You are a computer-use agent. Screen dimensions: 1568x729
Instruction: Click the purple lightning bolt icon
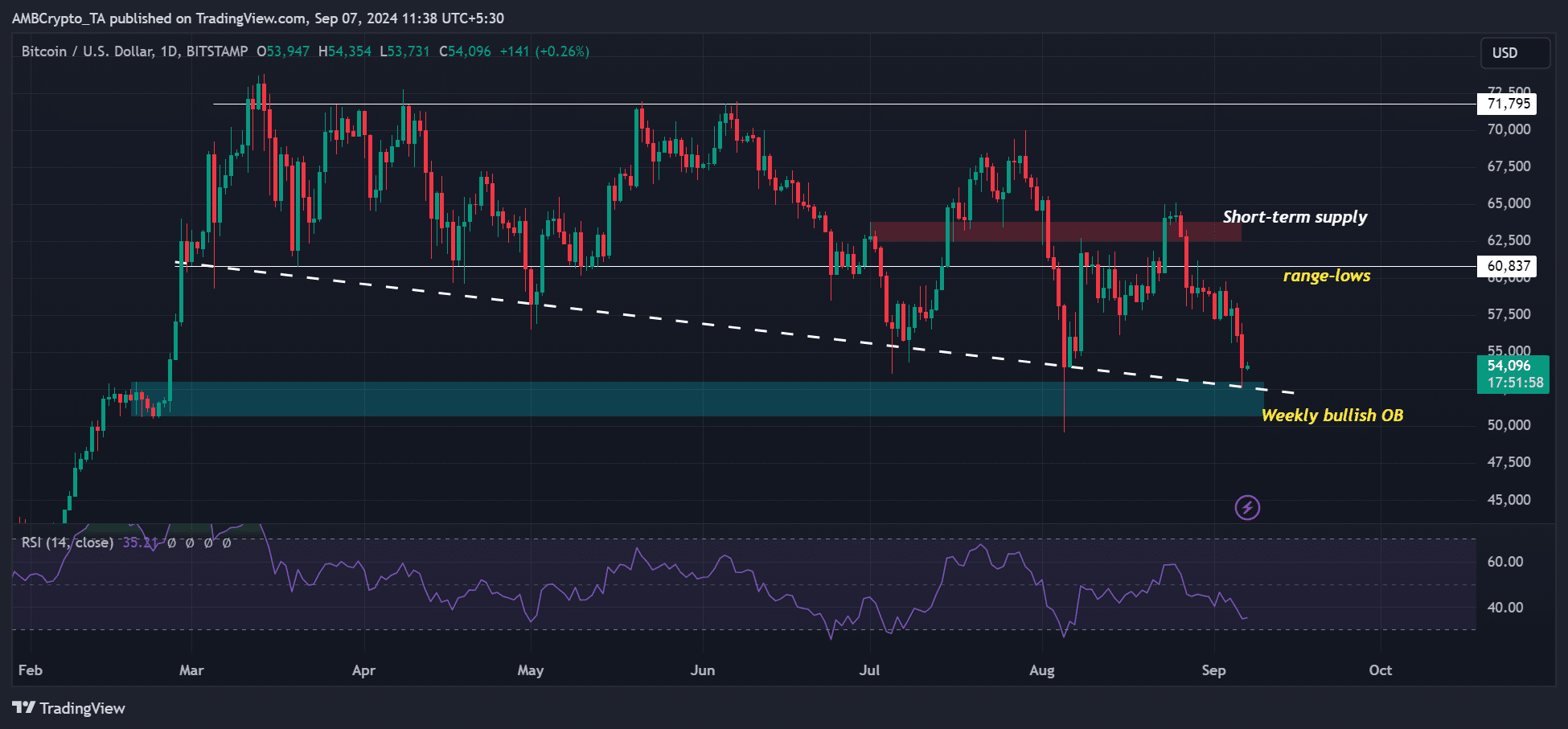1247,507
